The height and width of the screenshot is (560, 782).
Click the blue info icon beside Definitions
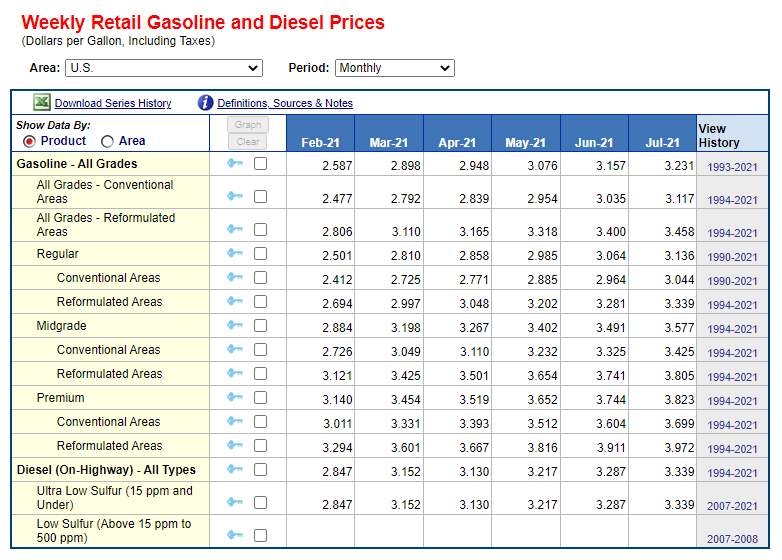click(206, 103)
